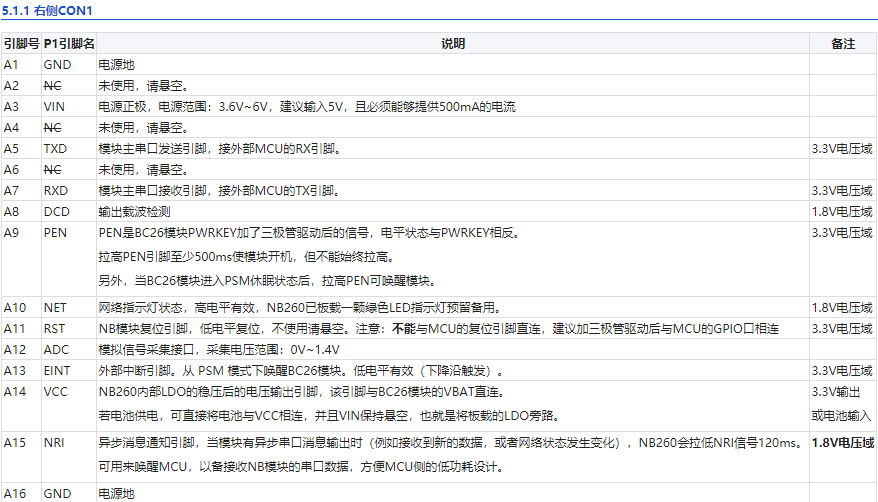
Task: Click the VIN description 电源正极 3.6V~6V
Action: [307, 107]
